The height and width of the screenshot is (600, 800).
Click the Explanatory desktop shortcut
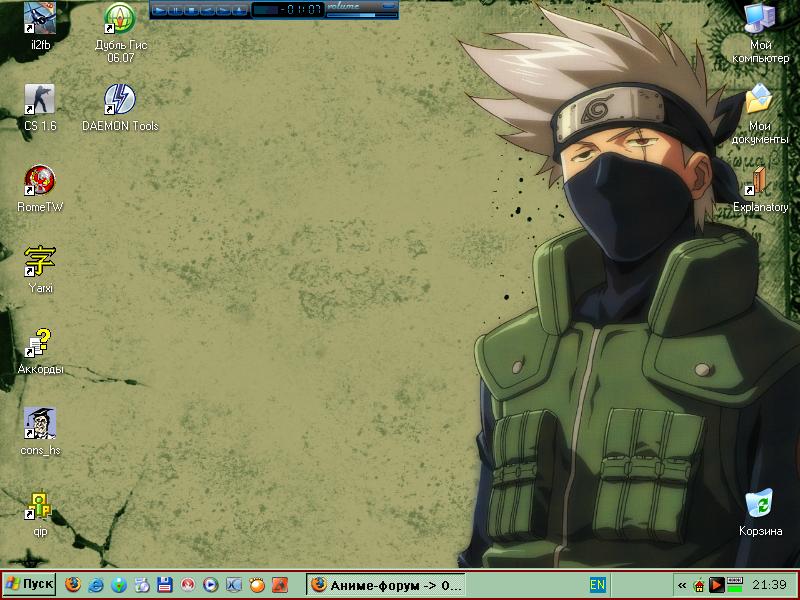(x=760, y=189)
